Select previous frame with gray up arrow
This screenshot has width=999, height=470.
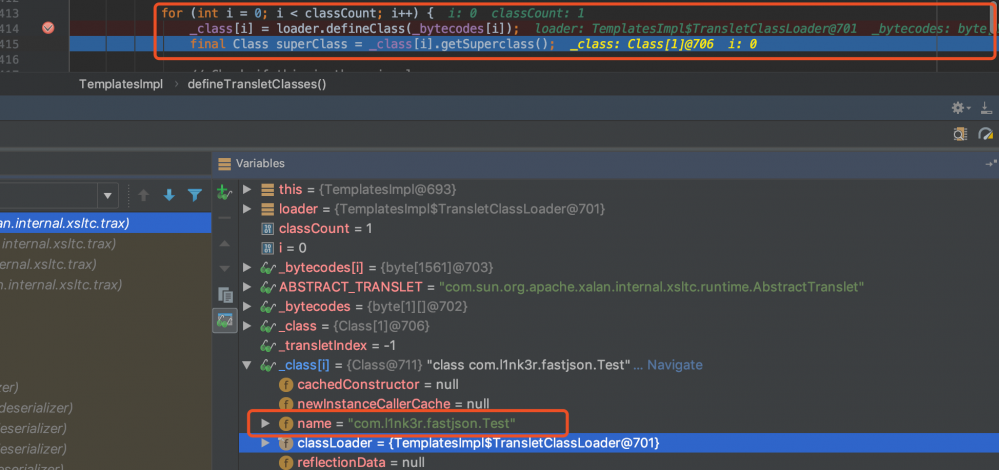pyautogui.click(x=144, y=196)
